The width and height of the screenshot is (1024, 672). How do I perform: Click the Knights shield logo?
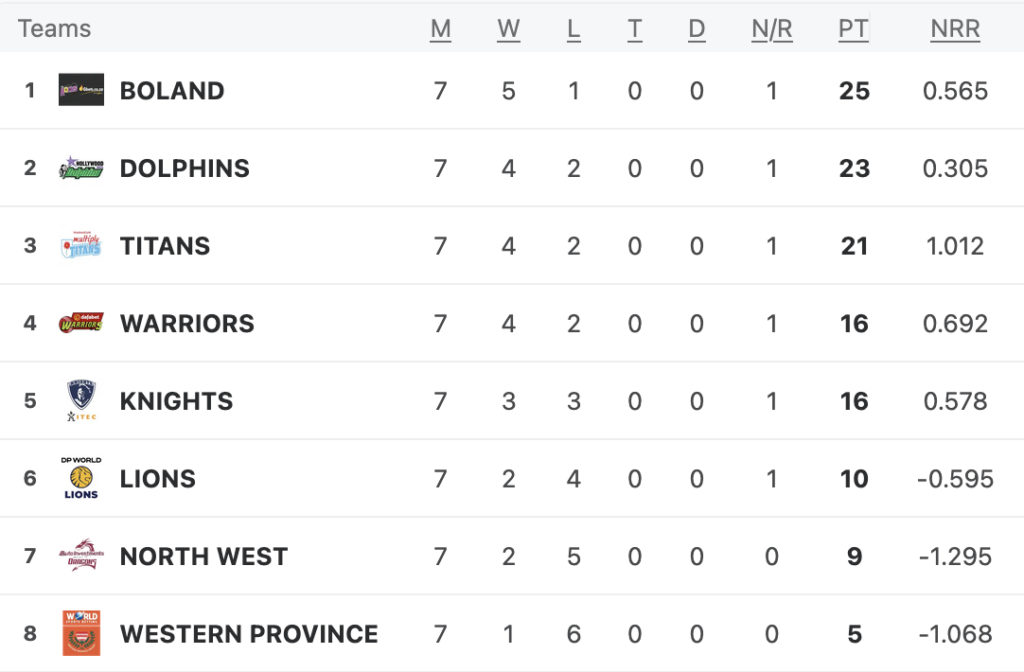tap(81, 400)
